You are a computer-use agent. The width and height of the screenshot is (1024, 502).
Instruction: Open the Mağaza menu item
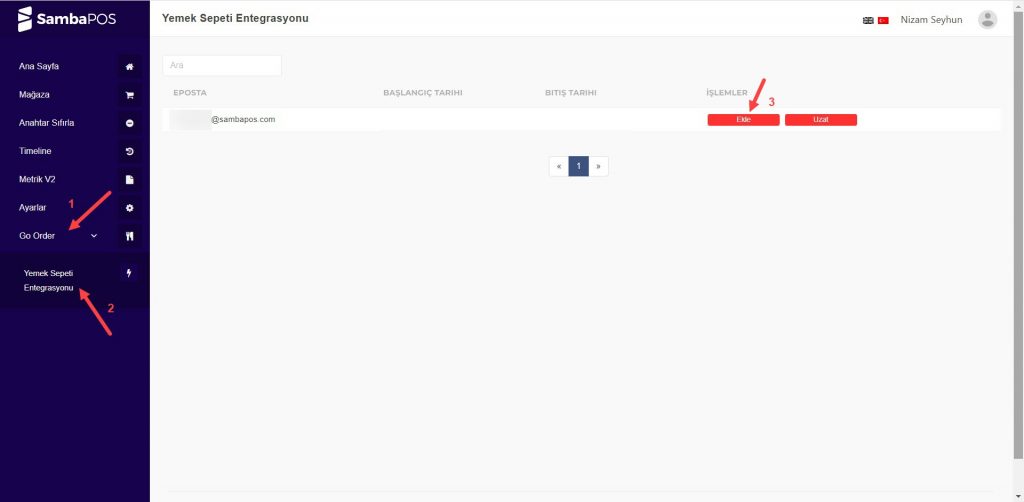click(35, 95)
